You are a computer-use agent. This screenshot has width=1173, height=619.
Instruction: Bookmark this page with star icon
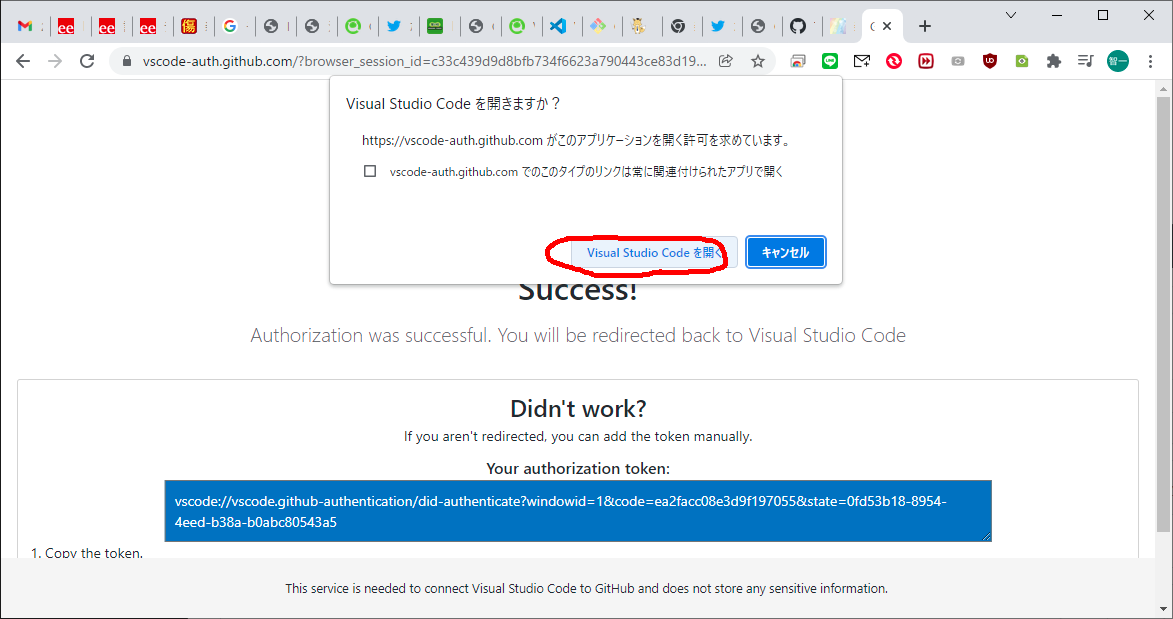758,61
